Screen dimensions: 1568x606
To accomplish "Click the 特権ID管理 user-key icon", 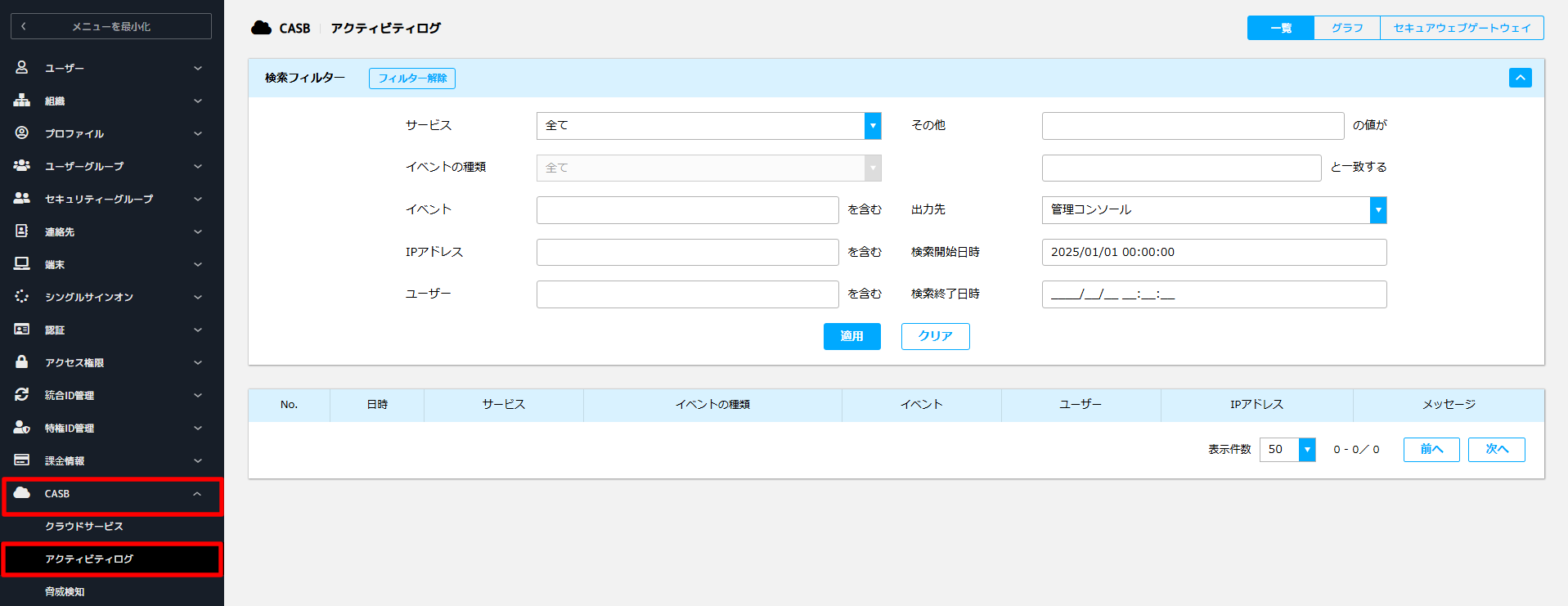I will click(x=22, y=427).
